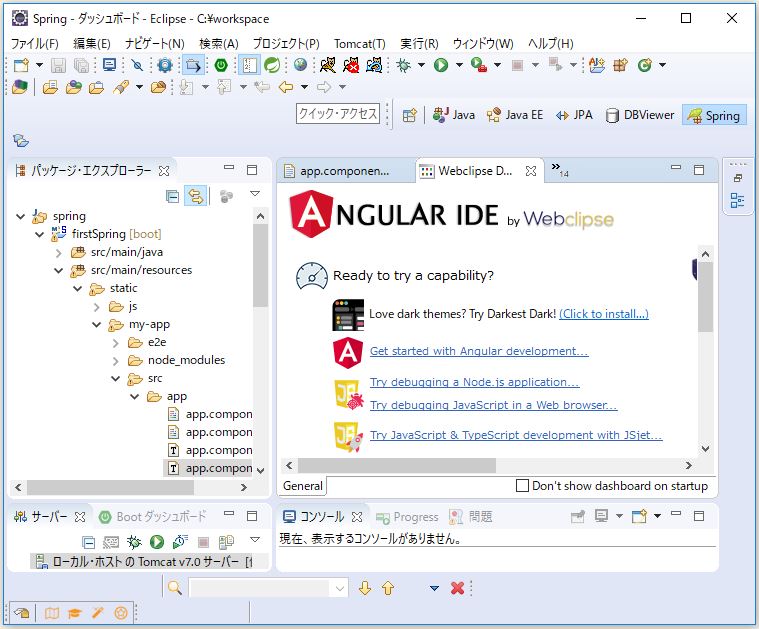Click the graduation cap icon in bottom bar
Viewport: 759px width, 629px height.
(75, 614)
